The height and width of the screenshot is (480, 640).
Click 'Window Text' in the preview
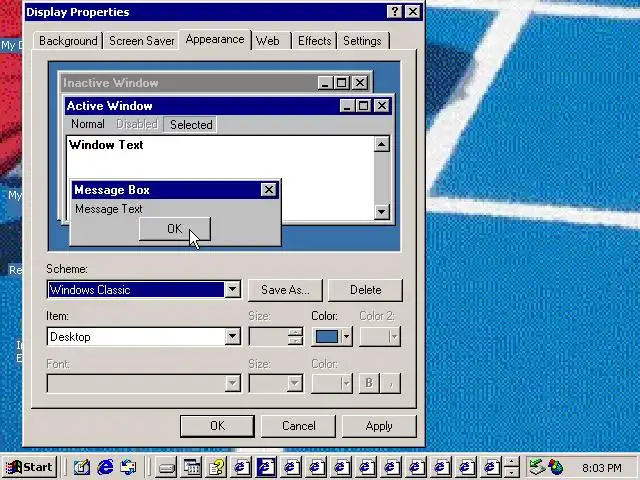point(106,145)
